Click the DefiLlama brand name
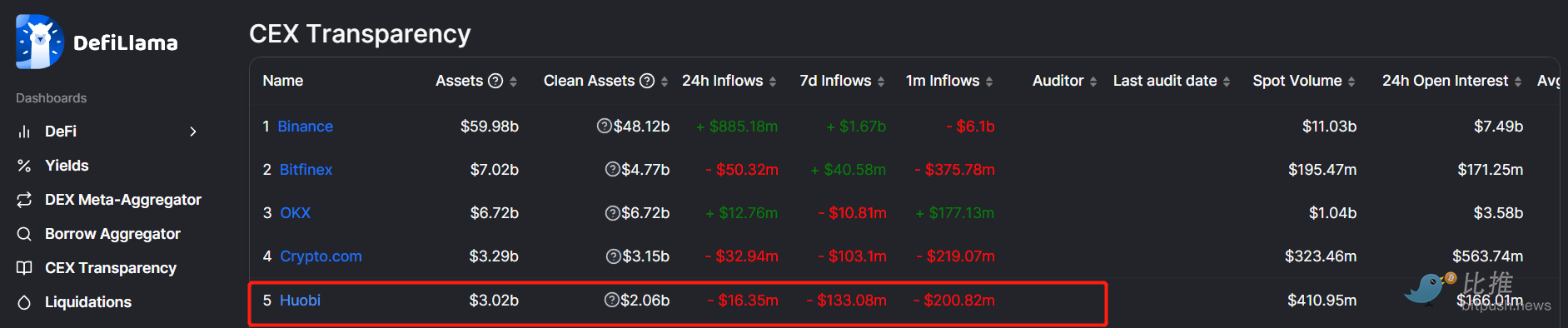1568x328 pixels. point(126,43)
